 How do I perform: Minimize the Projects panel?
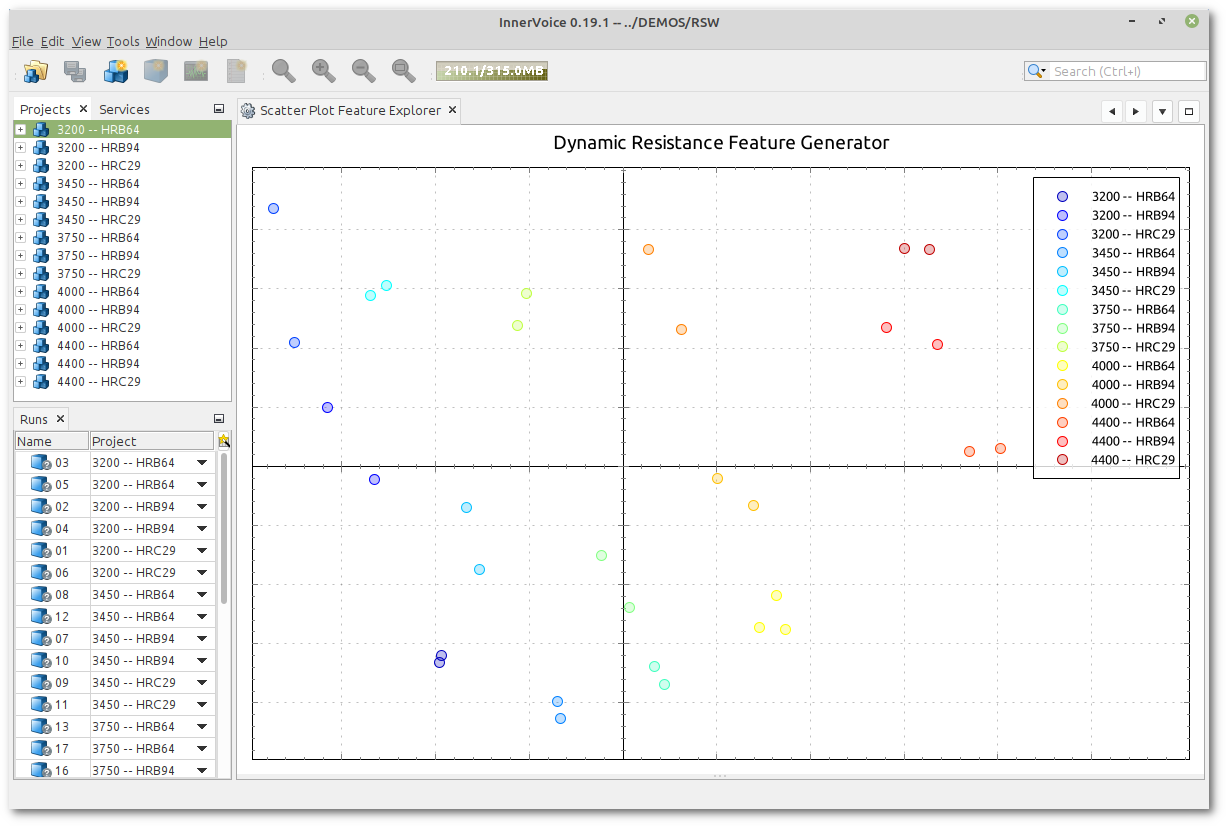point(219,109)
